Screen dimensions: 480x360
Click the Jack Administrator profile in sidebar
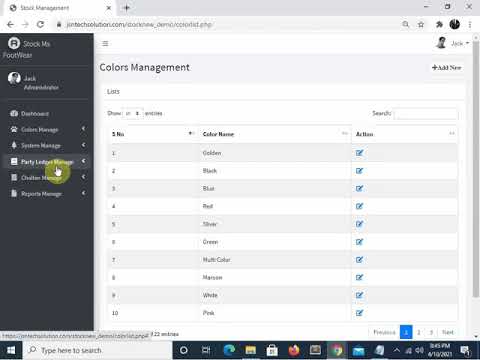pyautogui.click(x=33, y=82)
